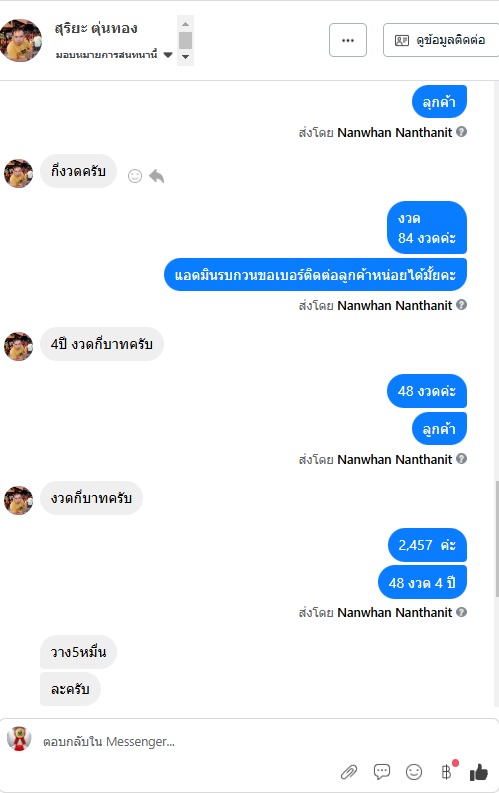React with smiley to กี่งวดครับ message

pyautogui.click(x=135, y=176)
